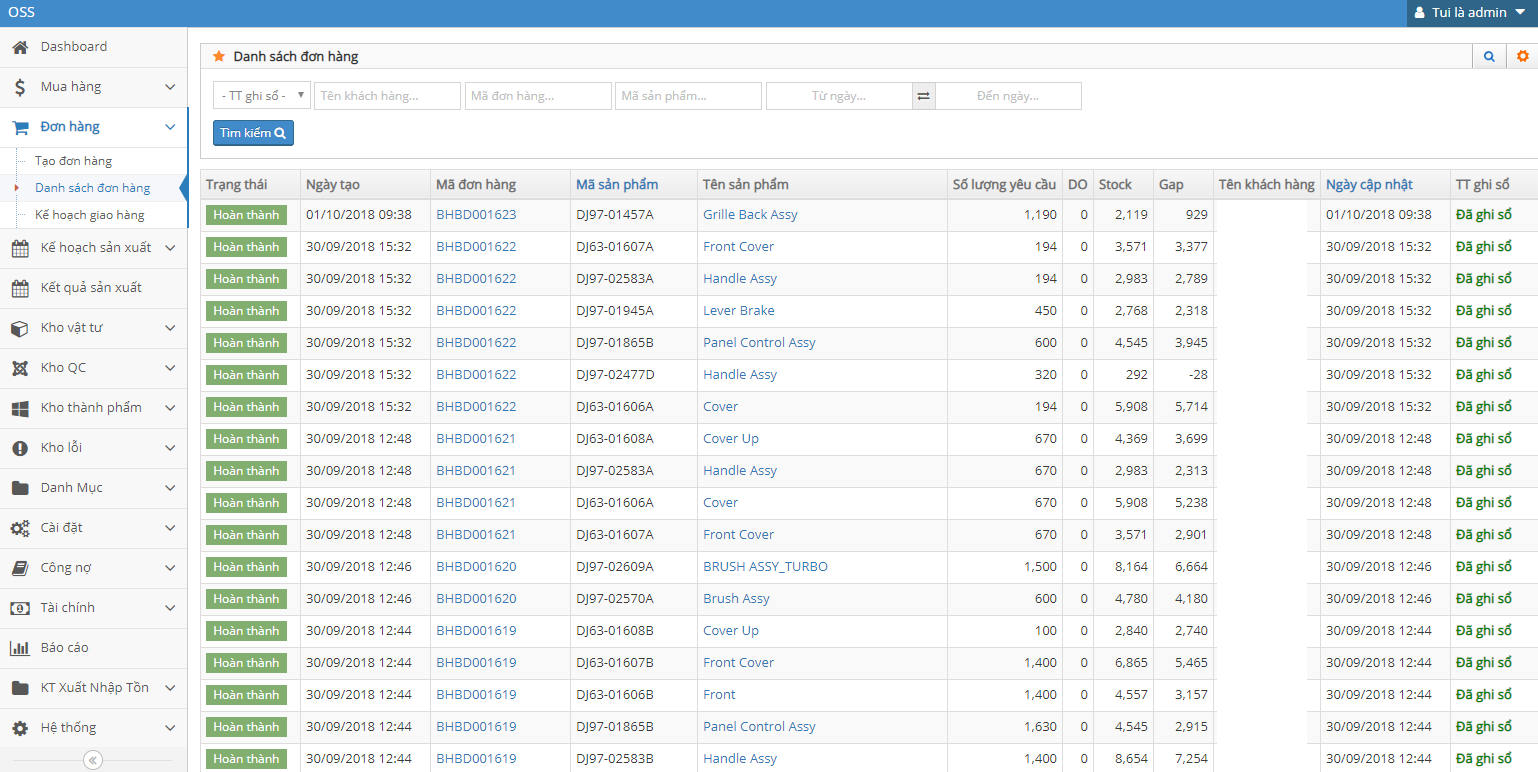This screenshot has height=772, width=1538.
Task: Click the Trạng thái column header
Action: pyautogui.click(x=238, y=184)
